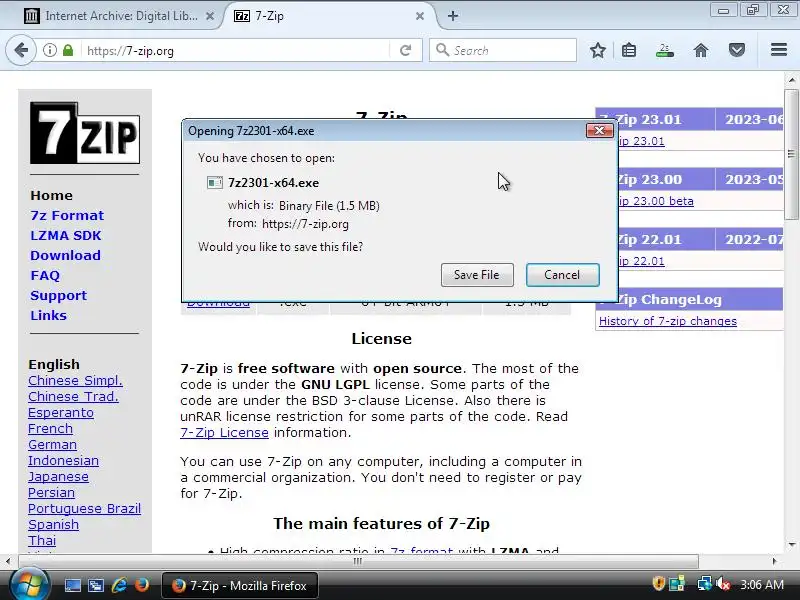Cancel the file download dialog
800x600 pixels.
pos(562,275)
